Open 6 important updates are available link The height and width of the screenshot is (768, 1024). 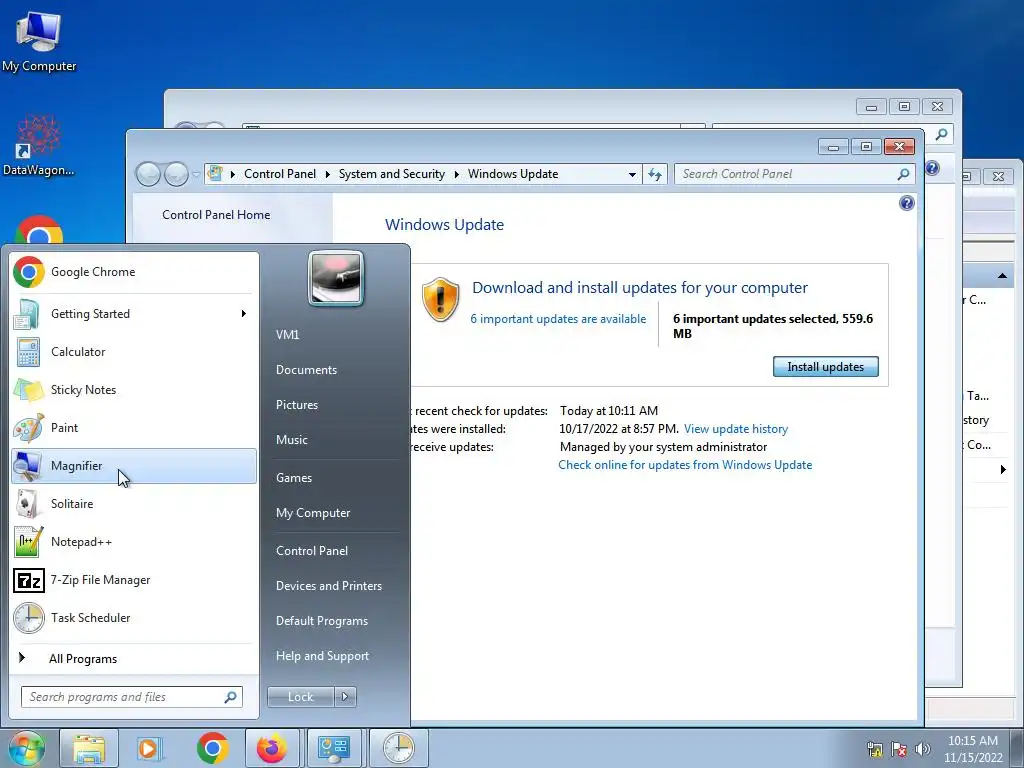point(558,319)
